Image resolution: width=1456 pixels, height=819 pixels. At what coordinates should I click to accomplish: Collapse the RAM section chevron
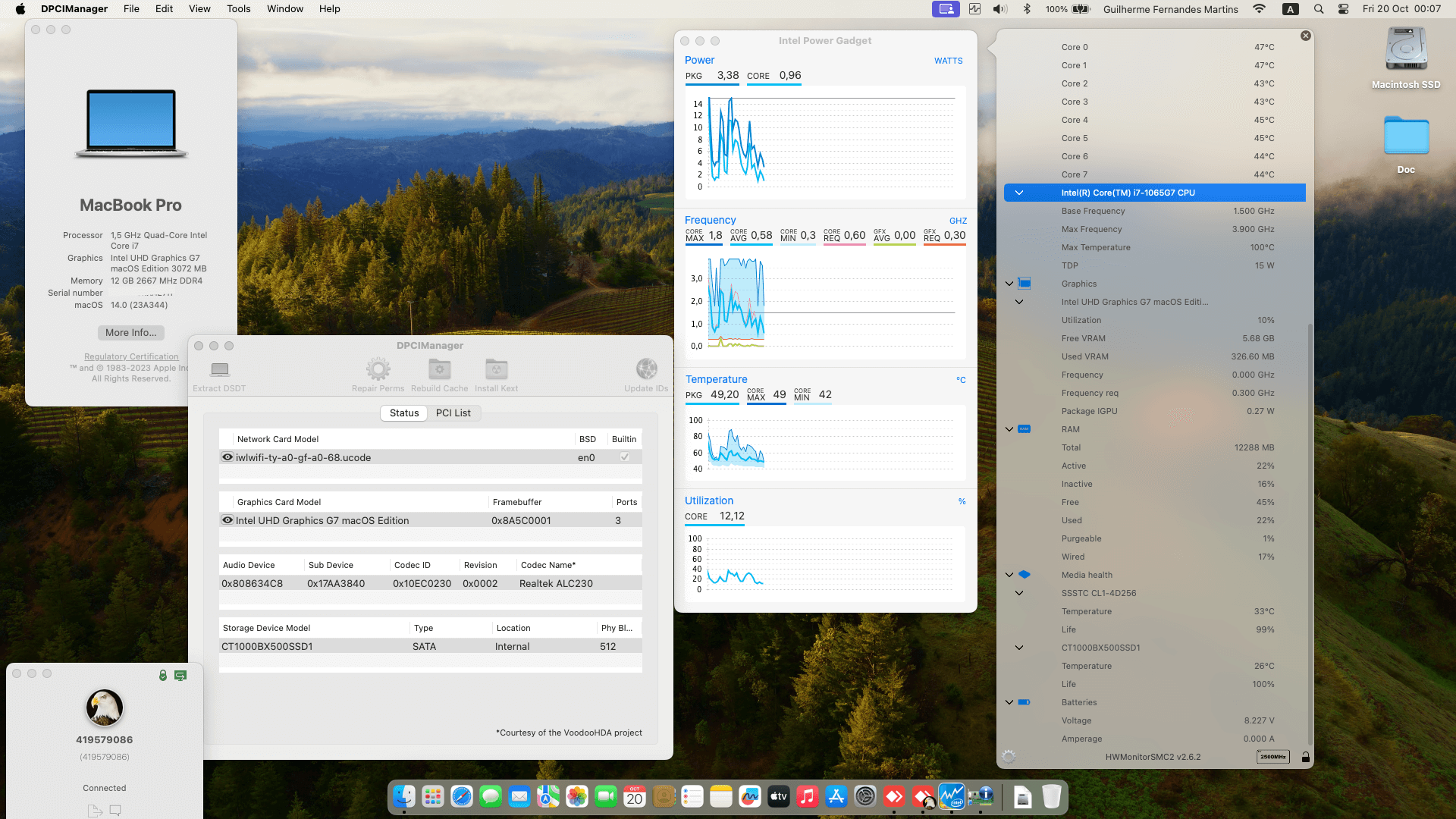click(x=1009, y=429)
